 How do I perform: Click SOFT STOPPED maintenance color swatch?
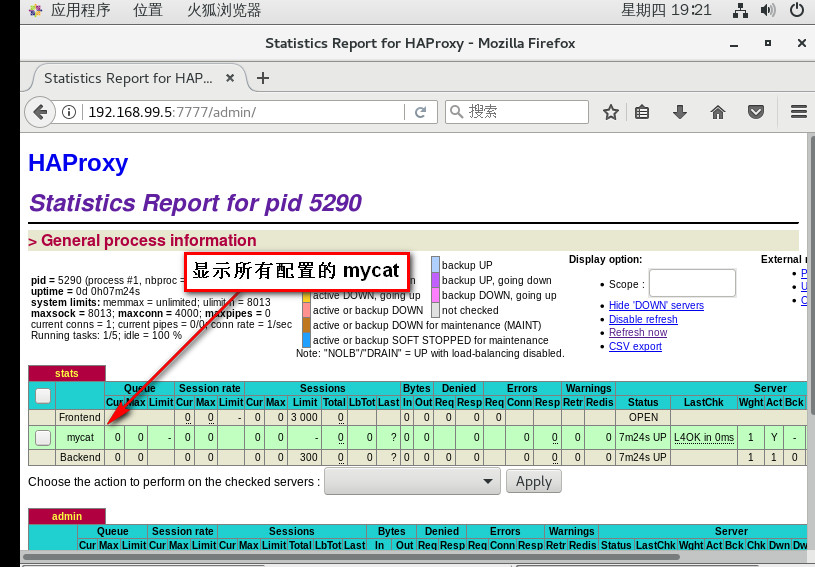click(x=307, y=340)
